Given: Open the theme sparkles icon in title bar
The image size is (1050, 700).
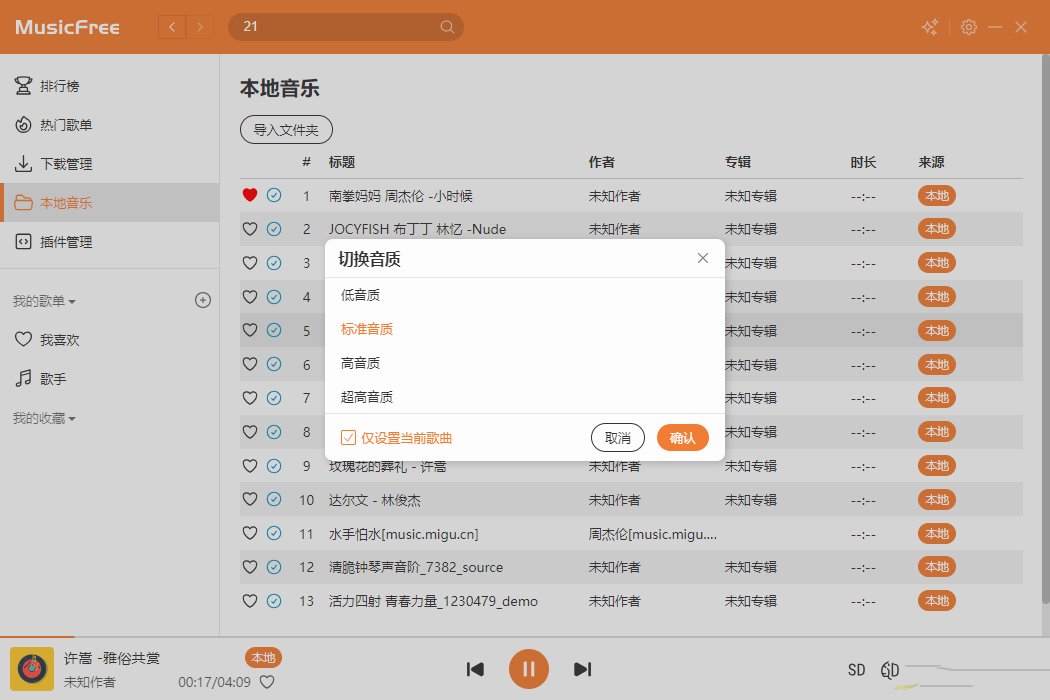Looking at the screenshot, I should pos(929,27).
